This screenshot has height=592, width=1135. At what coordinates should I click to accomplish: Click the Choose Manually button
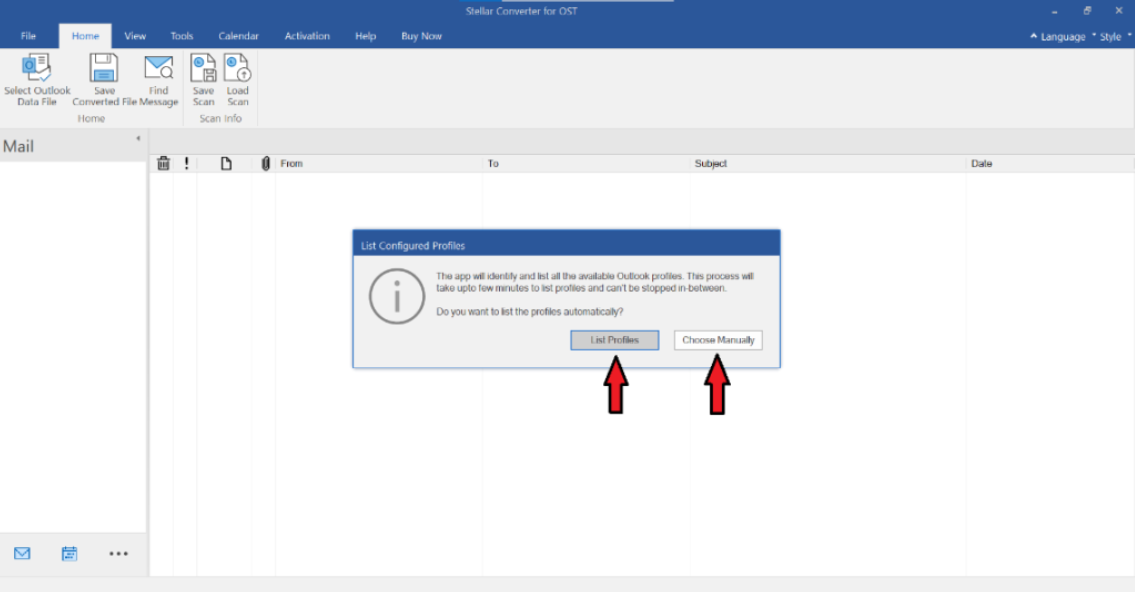click(x=718, y=340)
